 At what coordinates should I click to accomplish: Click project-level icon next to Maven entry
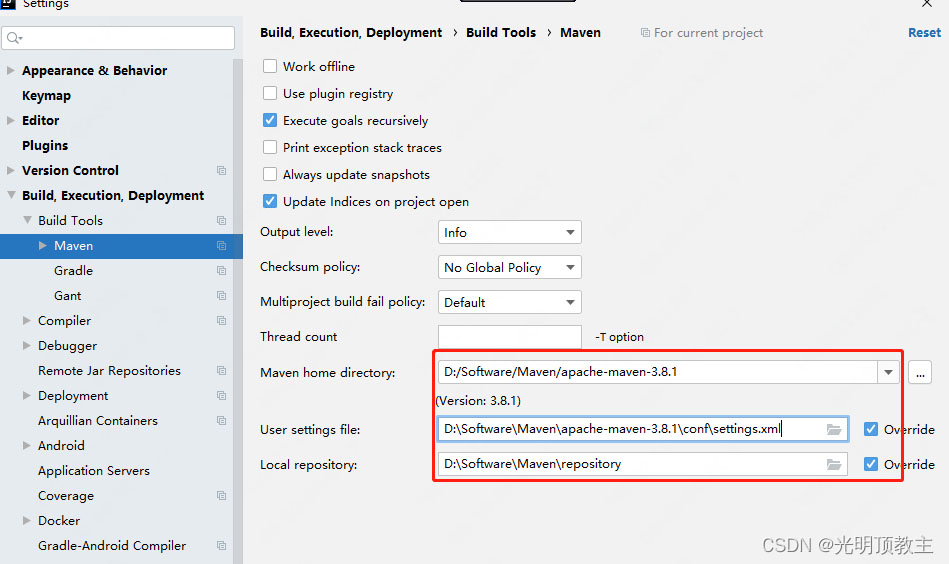point(222,246)
